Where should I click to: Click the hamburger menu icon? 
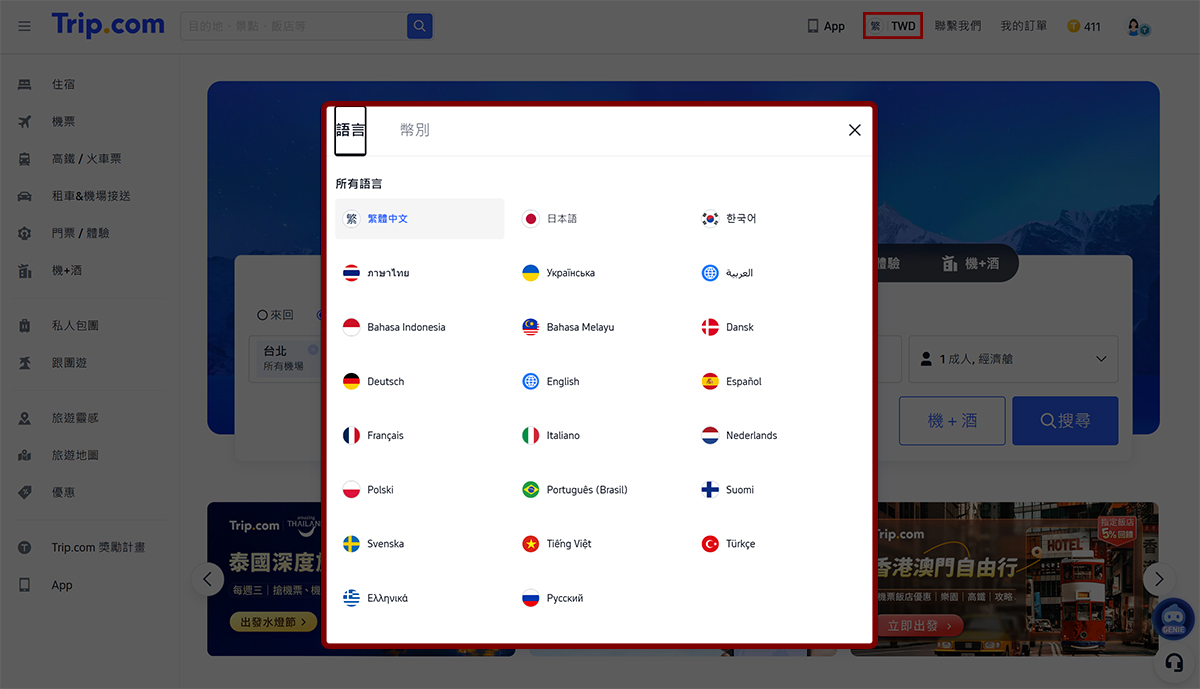tap(24, 26)
